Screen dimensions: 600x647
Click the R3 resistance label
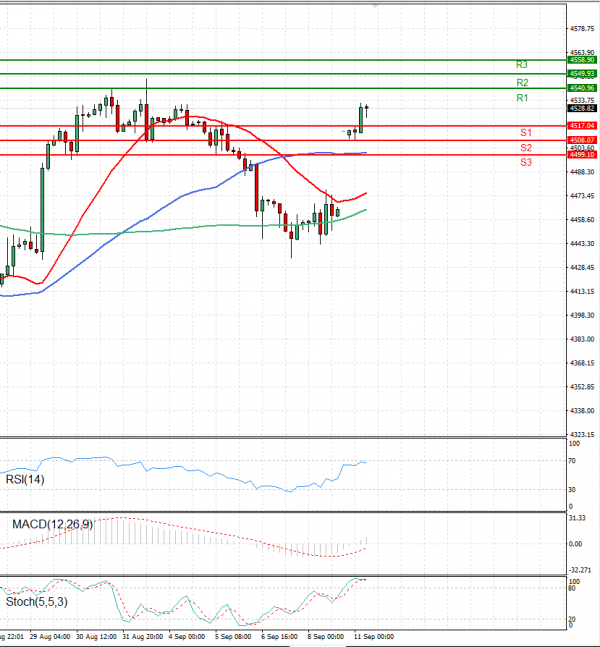522,64
